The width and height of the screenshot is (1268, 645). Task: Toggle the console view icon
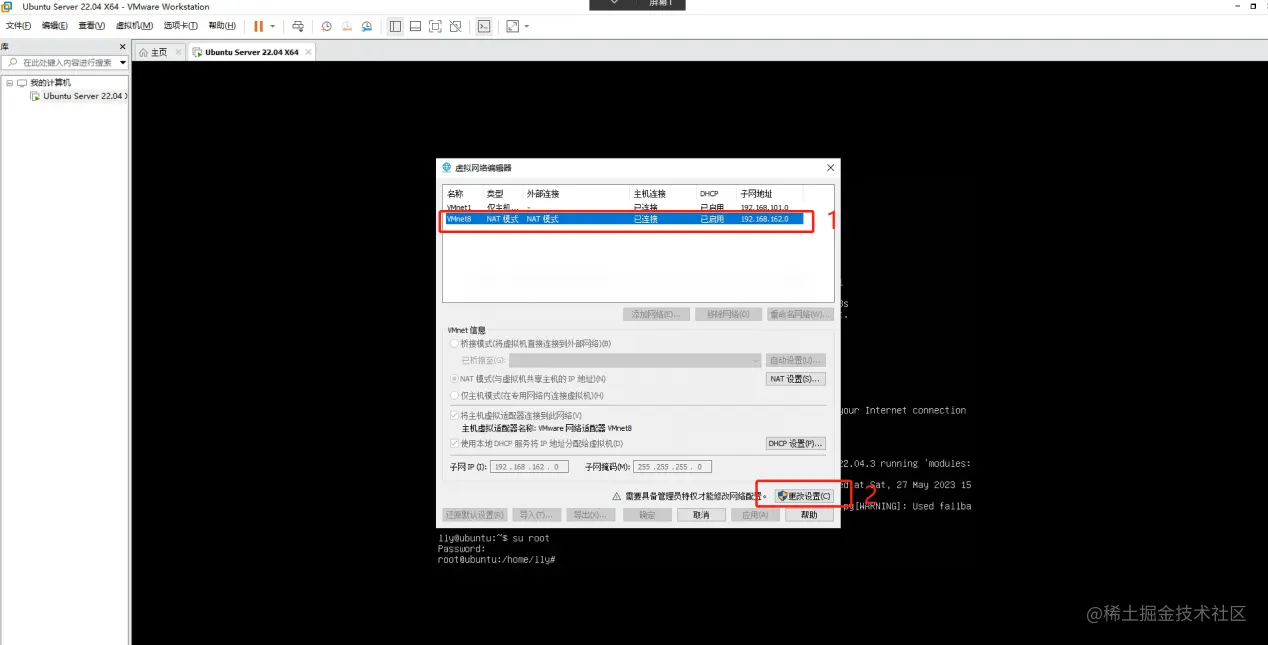[484, 26]
